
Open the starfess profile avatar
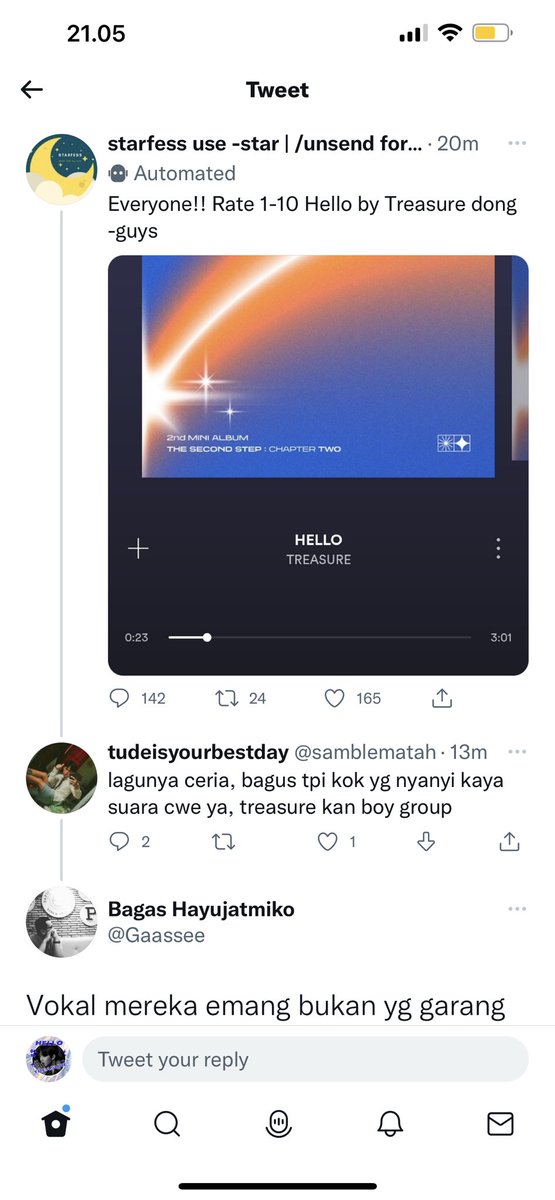[61, 169]
